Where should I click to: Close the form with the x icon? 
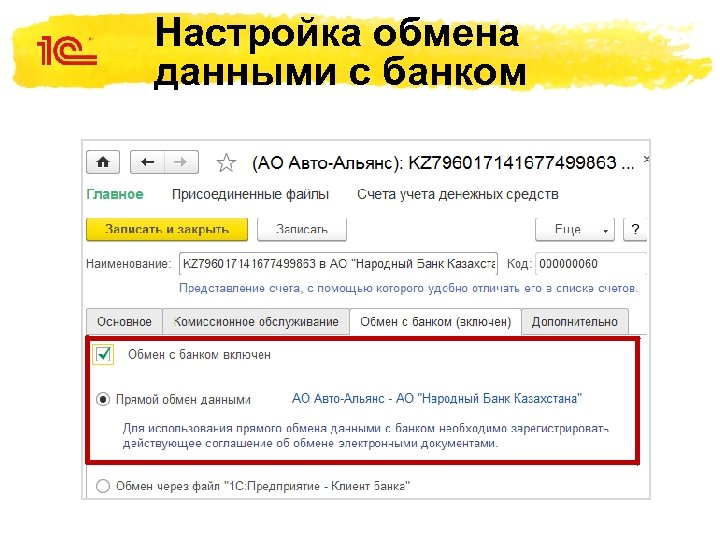[646, 159]
